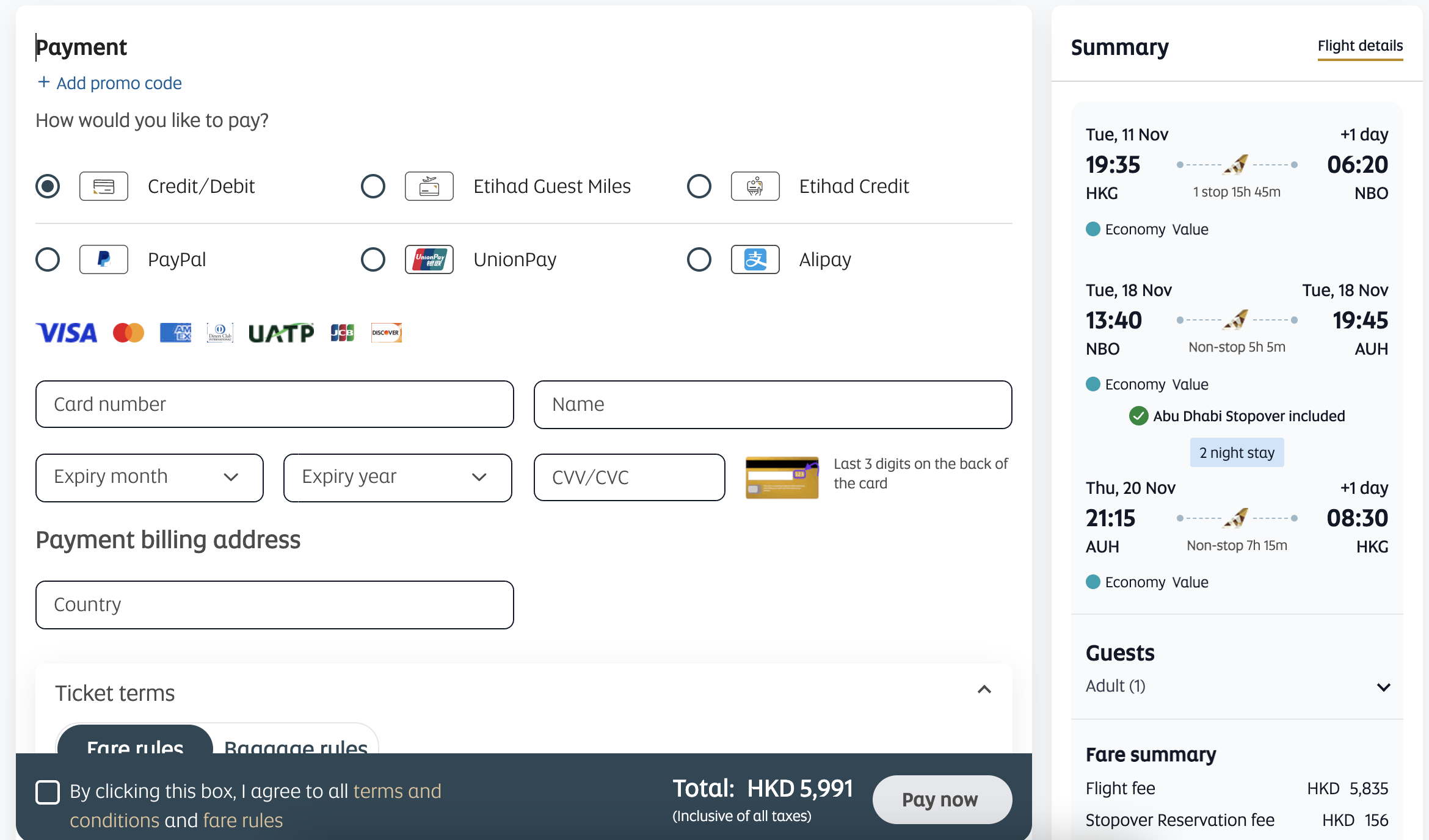This screenshot has width=1429, height=840.
Task: Click the plane icon on AUH to HKG flight
Action: tap(1236, 518)
